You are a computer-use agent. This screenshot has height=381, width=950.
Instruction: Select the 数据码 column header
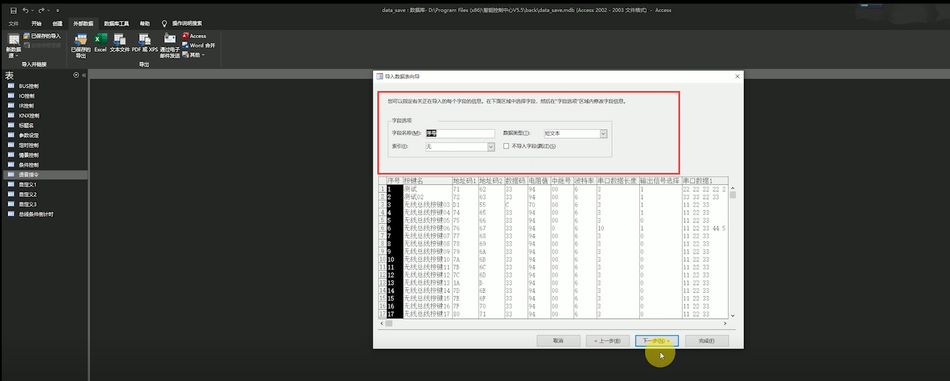tap(515, 181)
